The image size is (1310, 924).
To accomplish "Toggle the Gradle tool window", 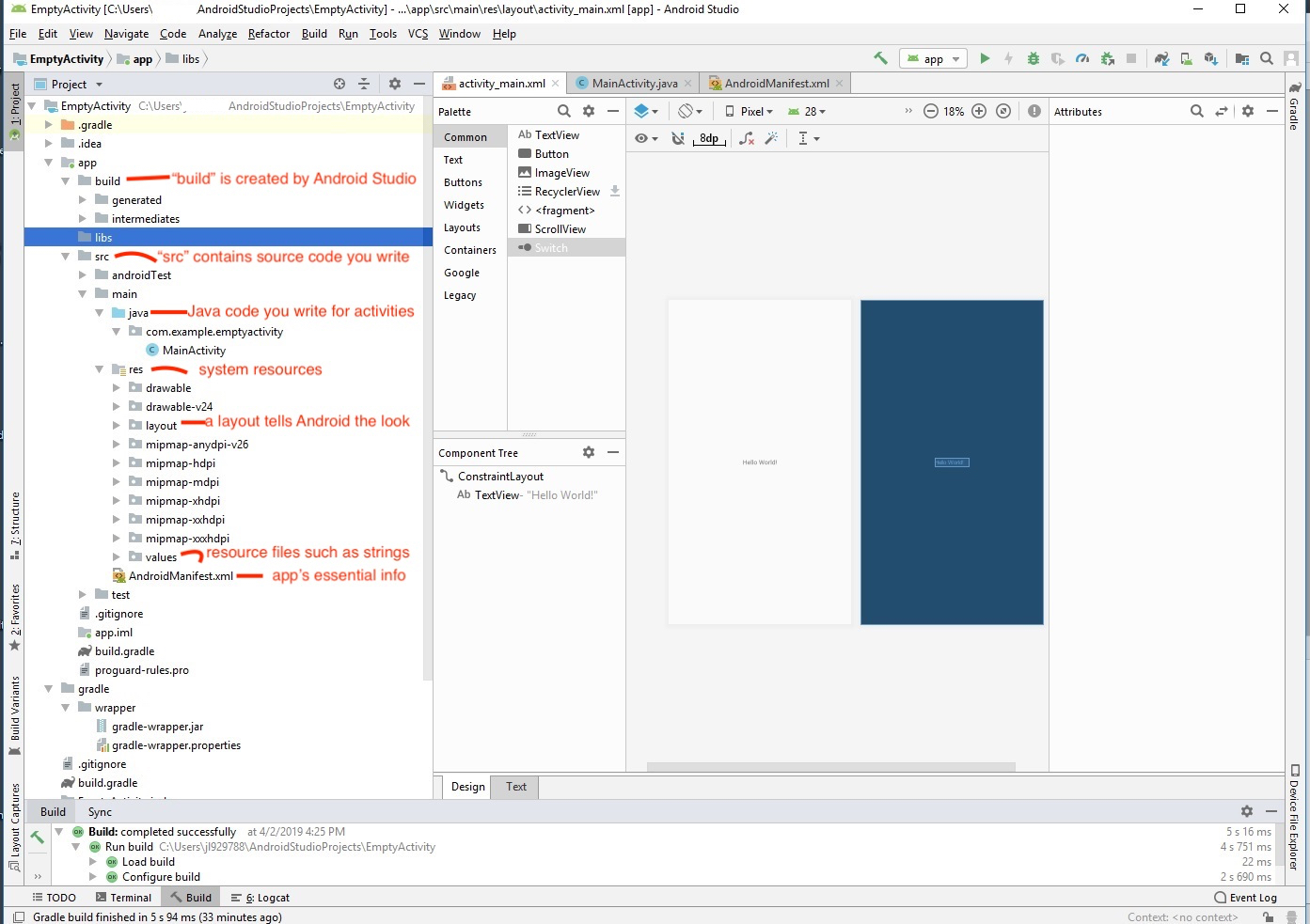I will coord(1295,106).
